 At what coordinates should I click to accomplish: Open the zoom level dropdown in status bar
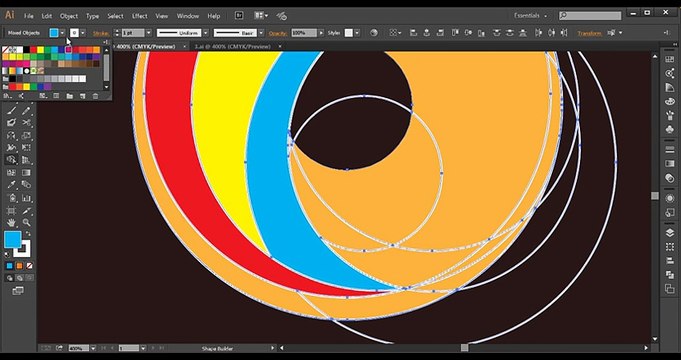[93, 348]
